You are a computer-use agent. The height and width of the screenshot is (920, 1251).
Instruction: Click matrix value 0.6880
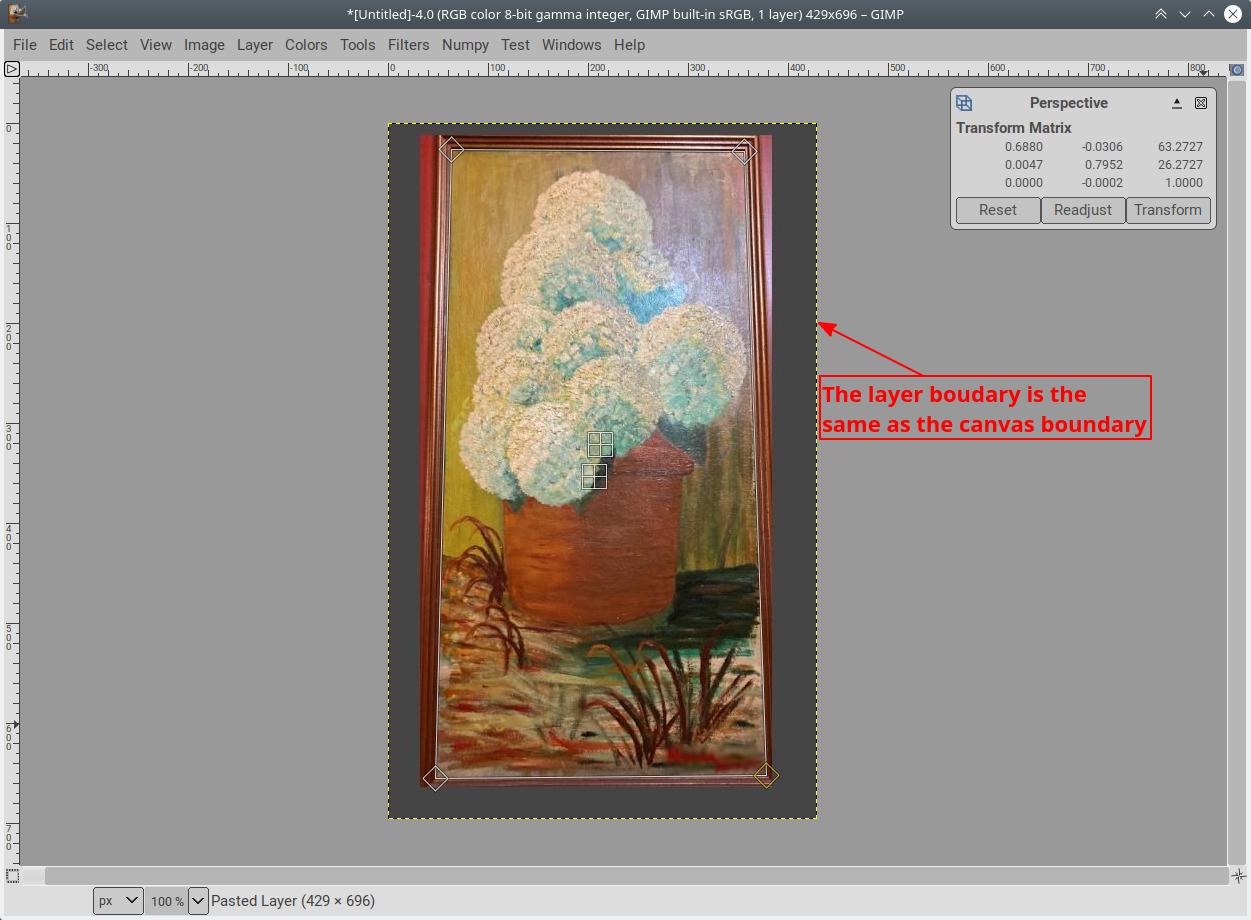point(1023,147)
